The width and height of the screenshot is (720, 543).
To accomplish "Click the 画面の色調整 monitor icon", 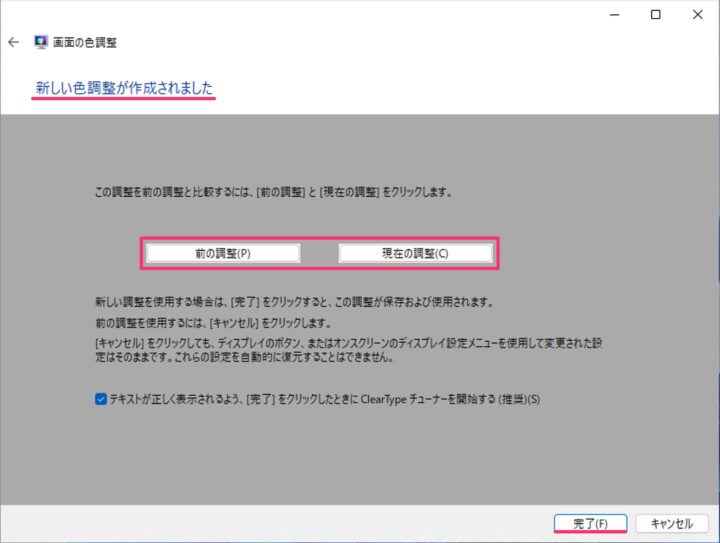I will (41, 42).
